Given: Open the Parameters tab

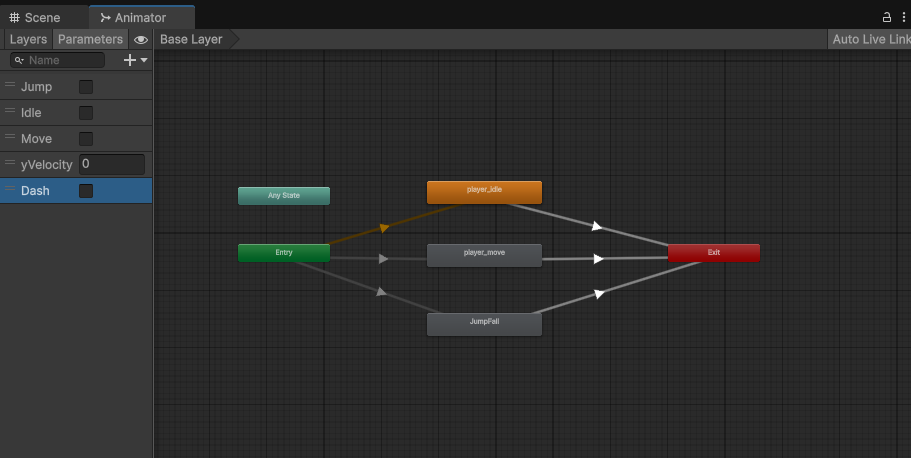Looking at the screenshot, I should 90,40.
